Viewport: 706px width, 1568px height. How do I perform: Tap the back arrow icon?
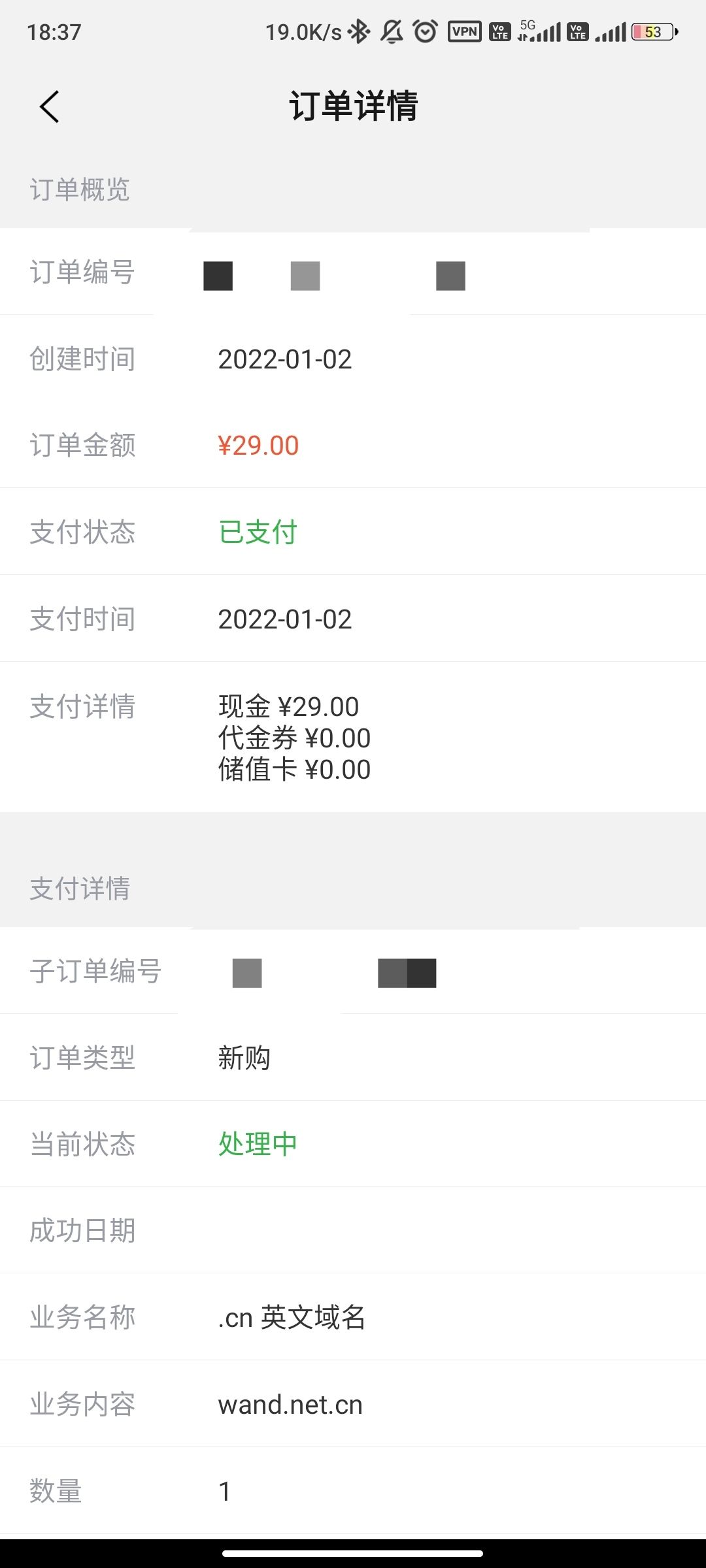click(x=50, y=106)
